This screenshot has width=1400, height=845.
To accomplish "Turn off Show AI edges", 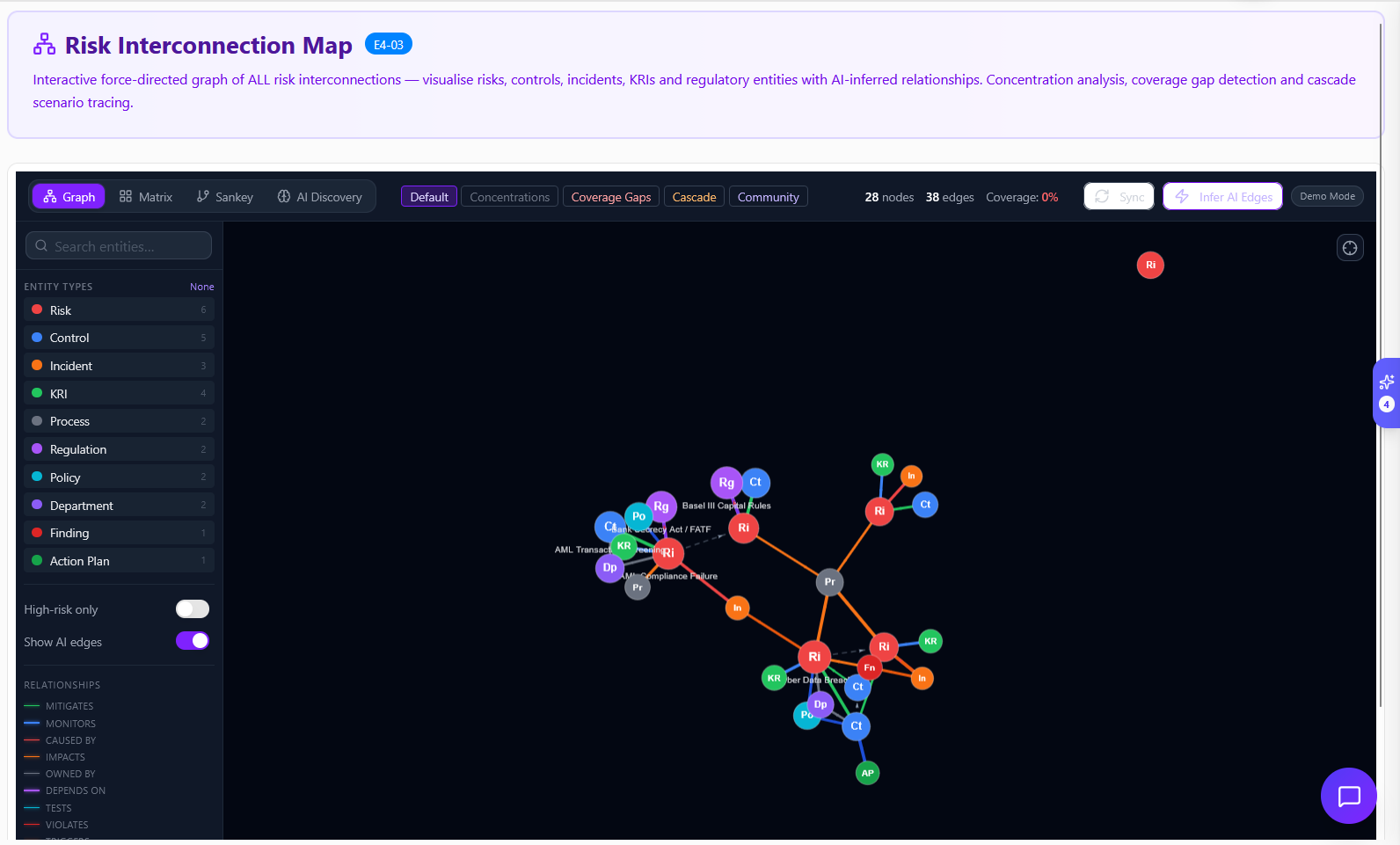I will click(192, 641).
